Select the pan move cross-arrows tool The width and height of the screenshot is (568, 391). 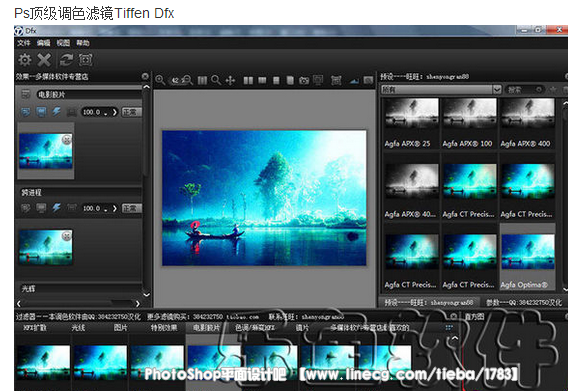click(x=230, y=80)
